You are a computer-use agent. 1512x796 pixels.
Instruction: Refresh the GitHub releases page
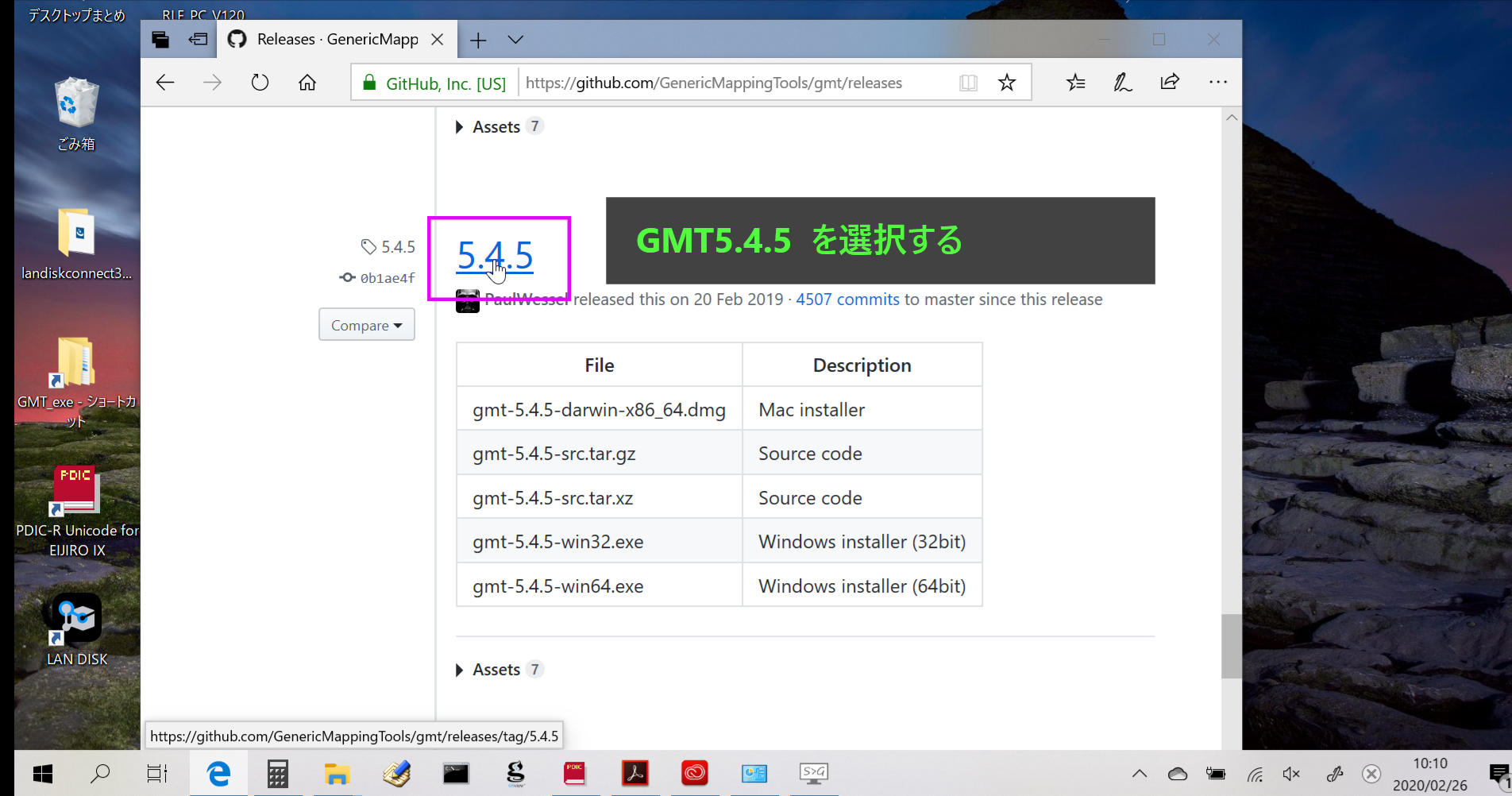(260, 82)
